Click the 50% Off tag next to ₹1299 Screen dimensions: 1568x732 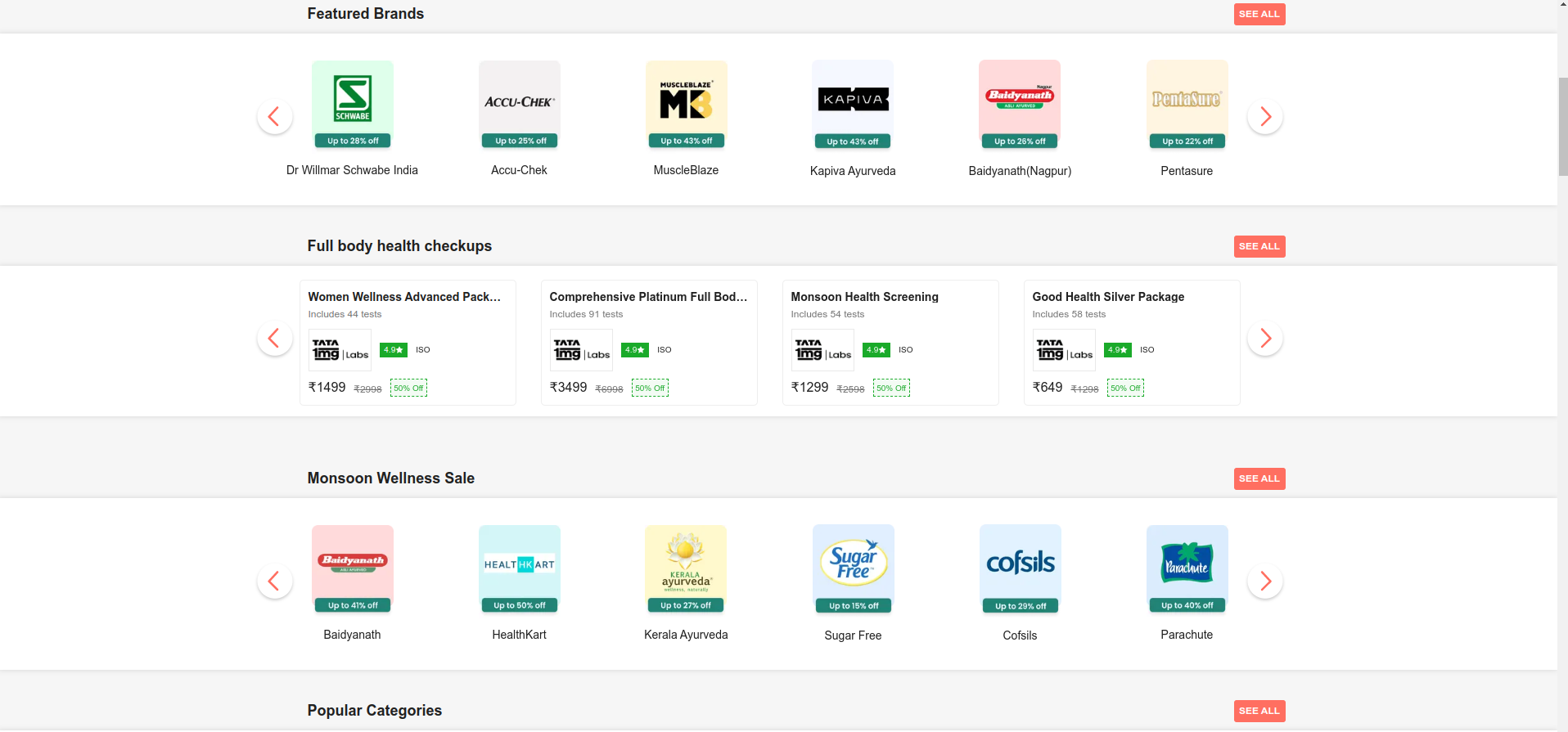[x=891, y=388]
